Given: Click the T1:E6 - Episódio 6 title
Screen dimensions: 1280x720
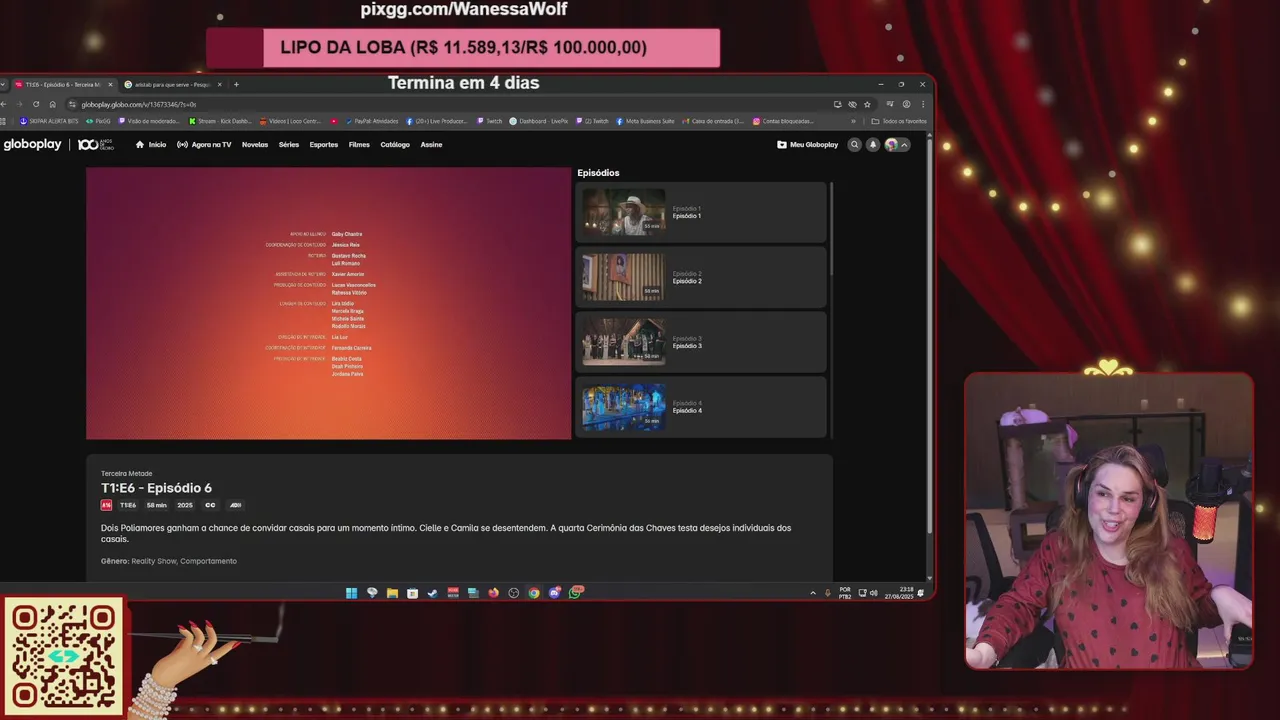Looking at the screenshot, I should point(156,488).
